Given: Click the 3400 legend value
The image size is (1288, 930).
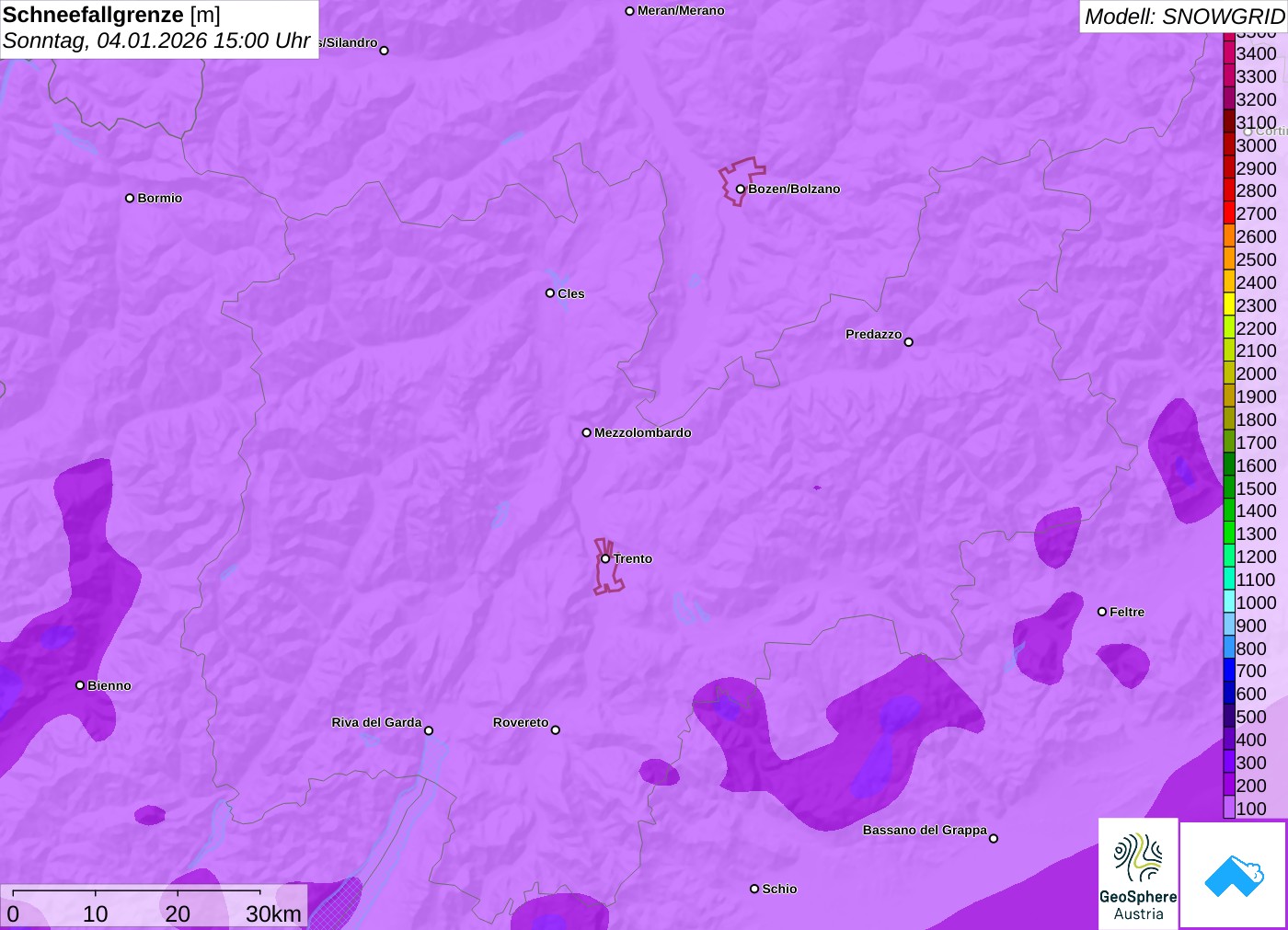Looking at the screenshot, I should pos(1257,53).
